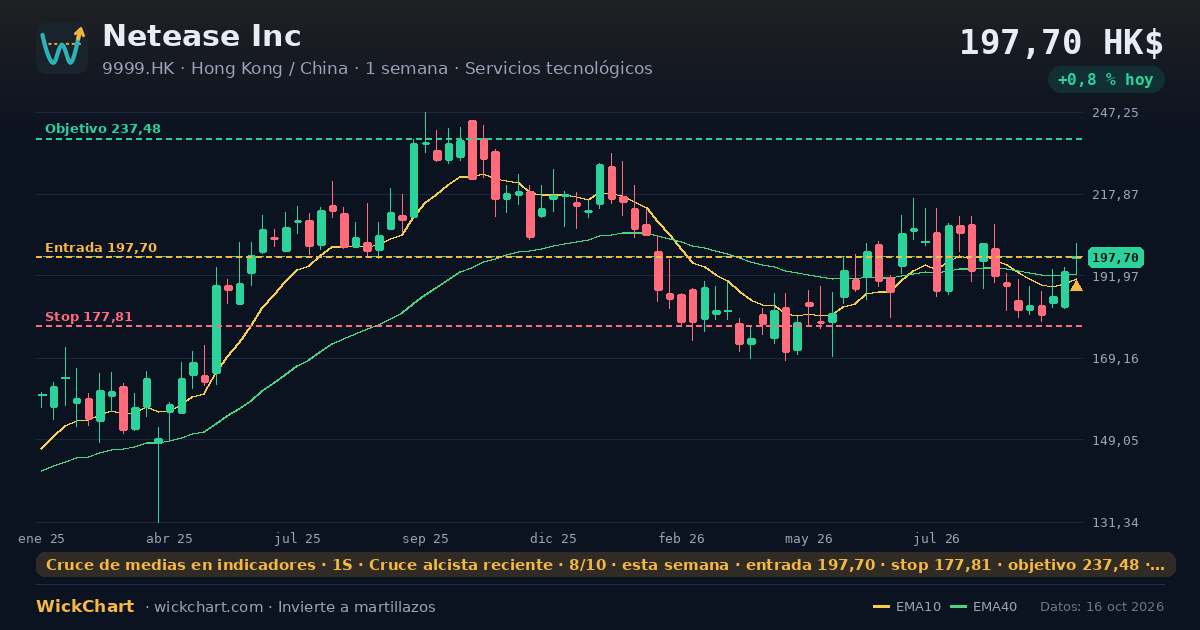
Task: Click the jul 26 date label
Action: 937,538
